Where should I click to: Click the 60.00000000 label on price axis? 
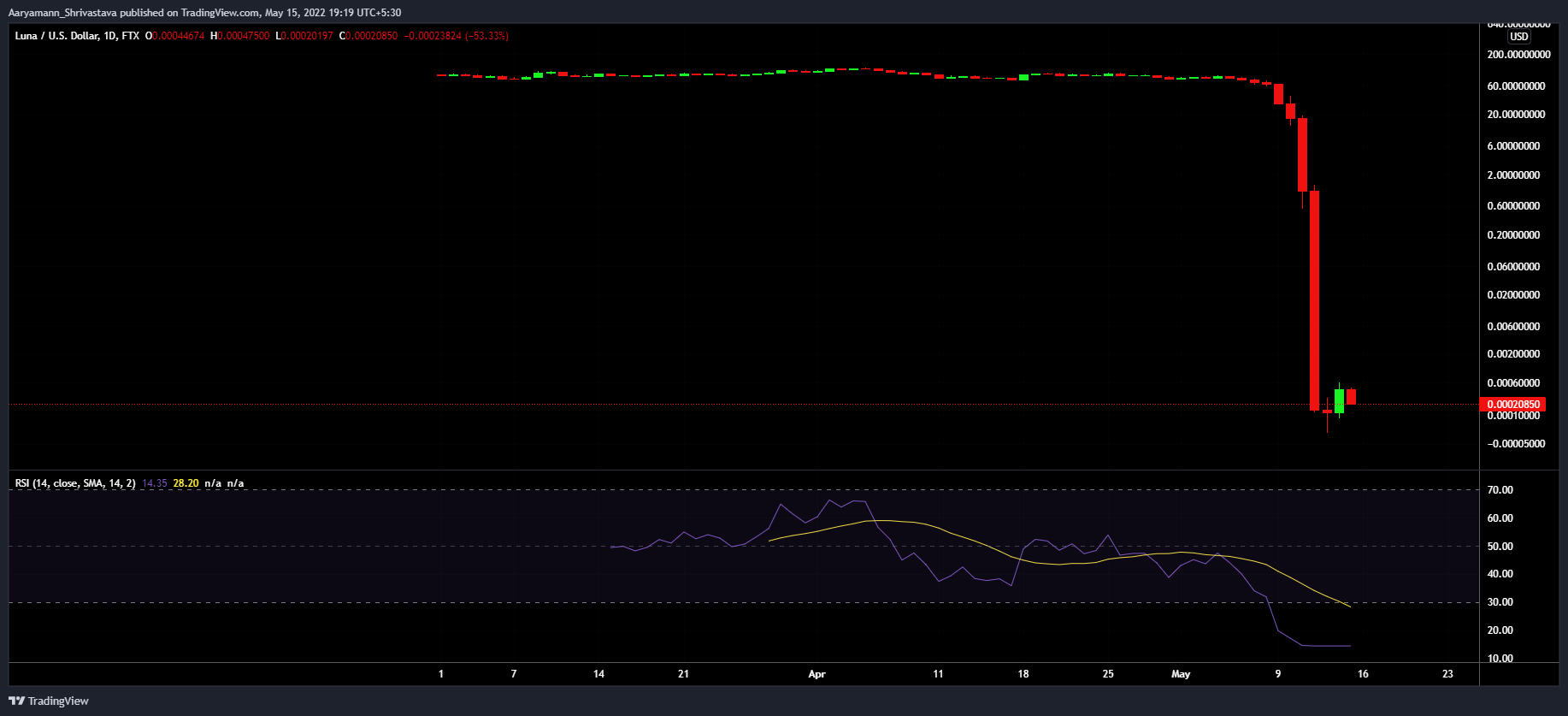click(1516, 86)
